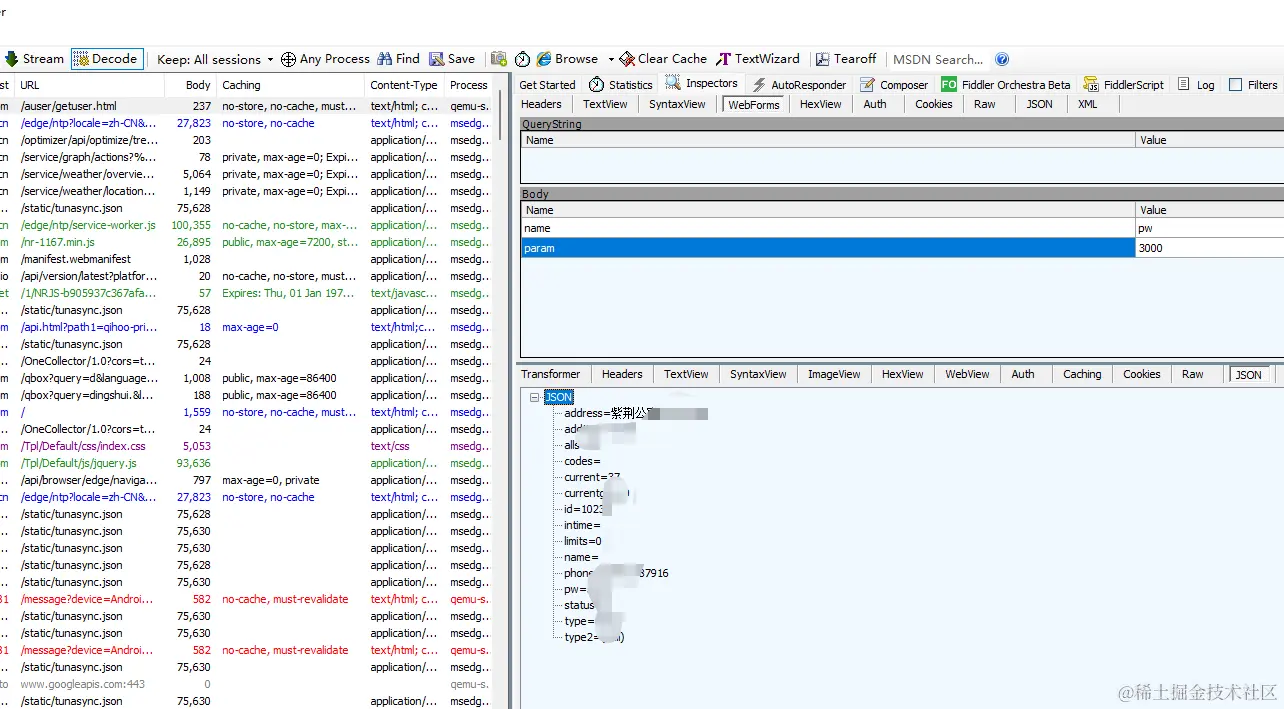Switch to the Log tab
1284x709 pixels.
[x=1196, y=85]
